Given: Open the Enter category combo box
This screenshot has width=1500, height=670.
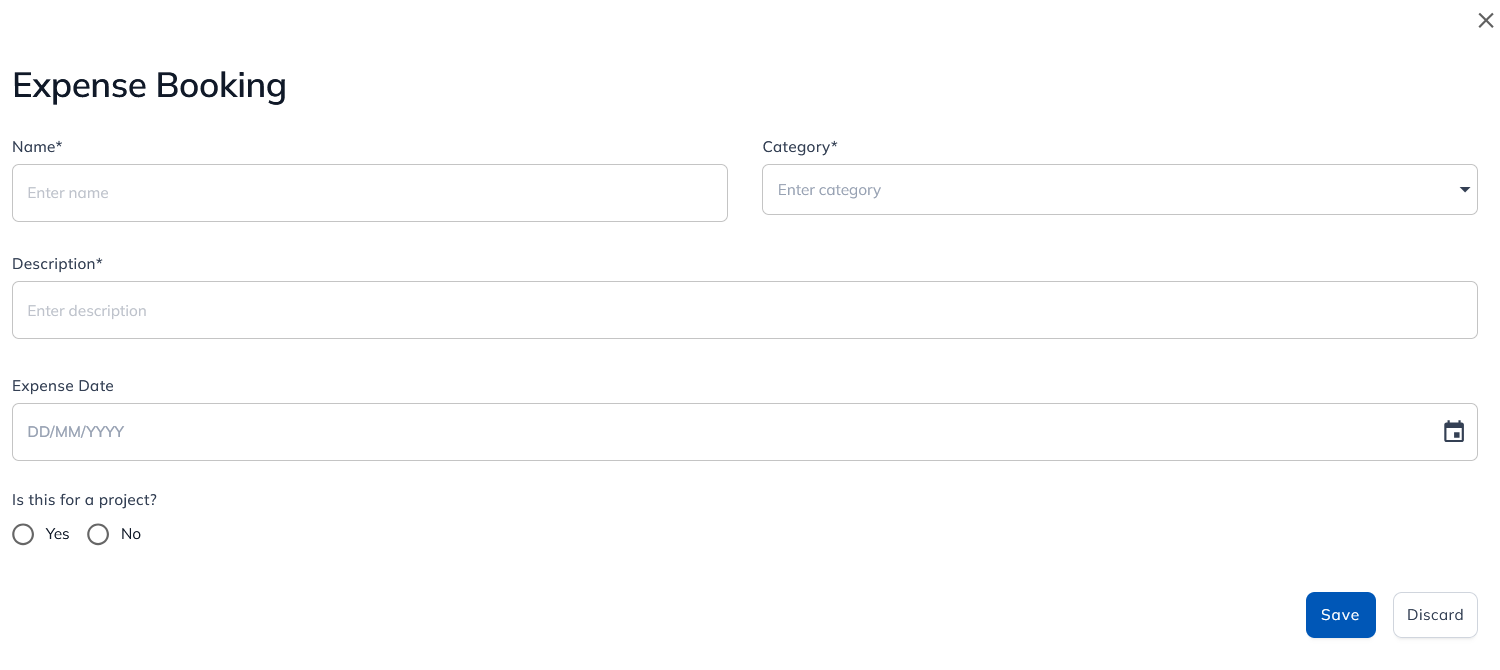Looking at the screenshot, I should [x=1119, y=190].
